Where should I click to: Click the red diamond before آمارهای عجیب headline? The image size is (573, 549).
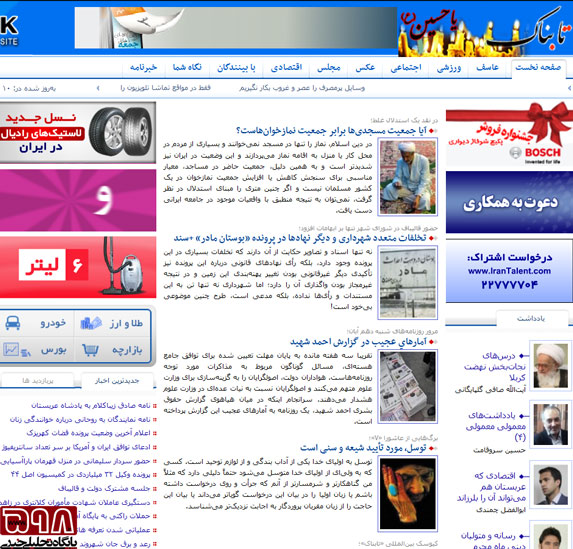click(432, 342)
